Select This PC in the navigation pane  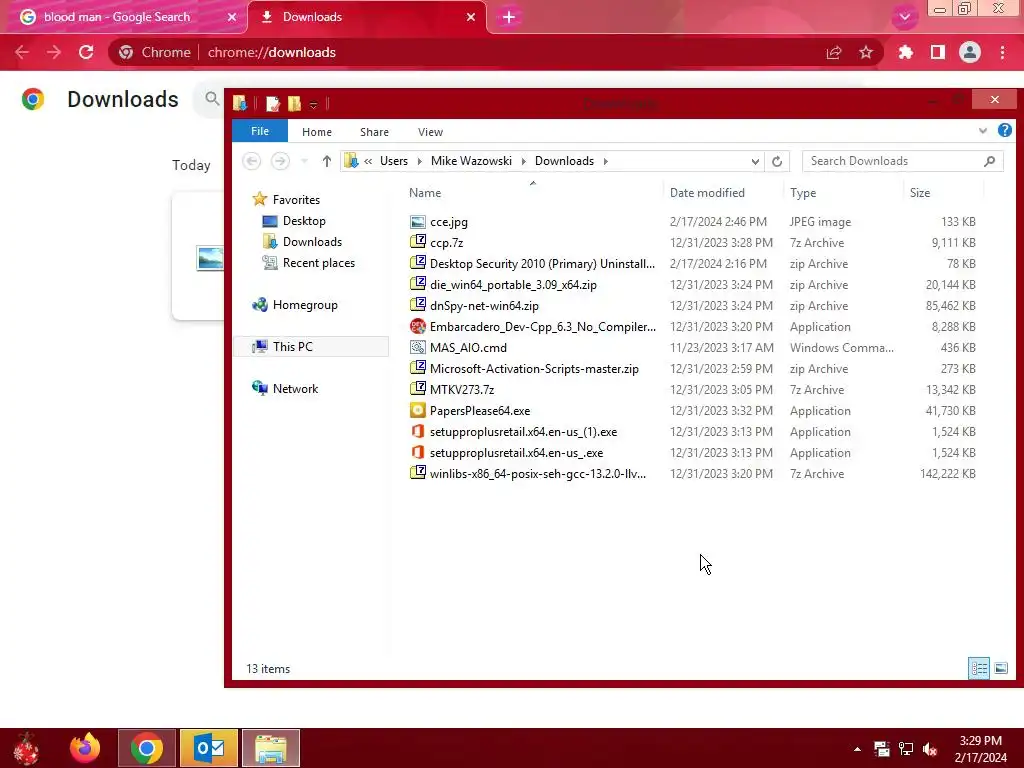tap(293, 347)
